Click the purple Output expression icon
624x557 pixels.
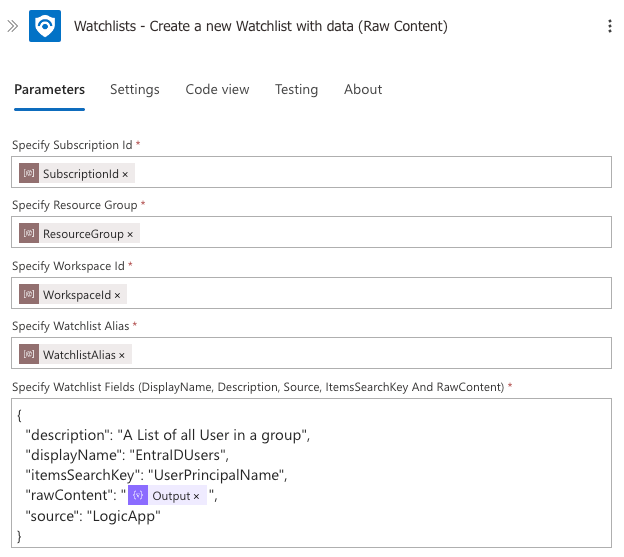[138, 495]
